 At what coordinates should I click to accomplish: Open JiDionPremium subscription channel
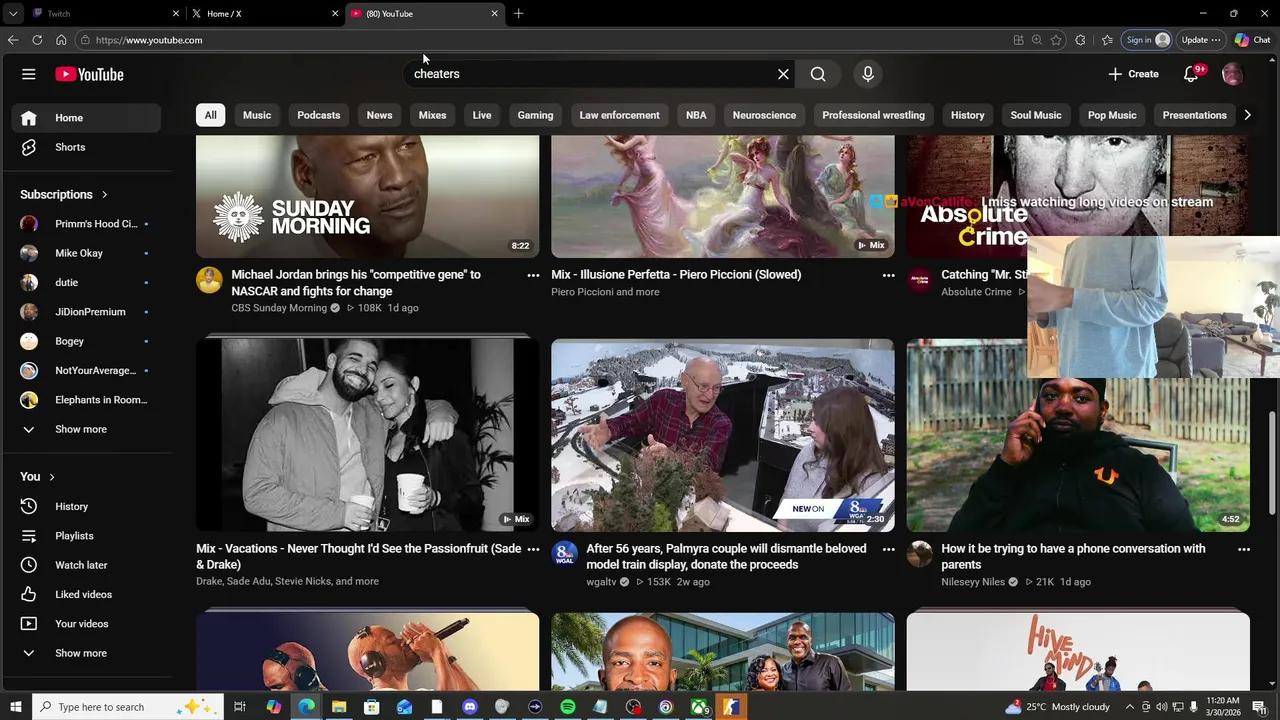(86, 312)
